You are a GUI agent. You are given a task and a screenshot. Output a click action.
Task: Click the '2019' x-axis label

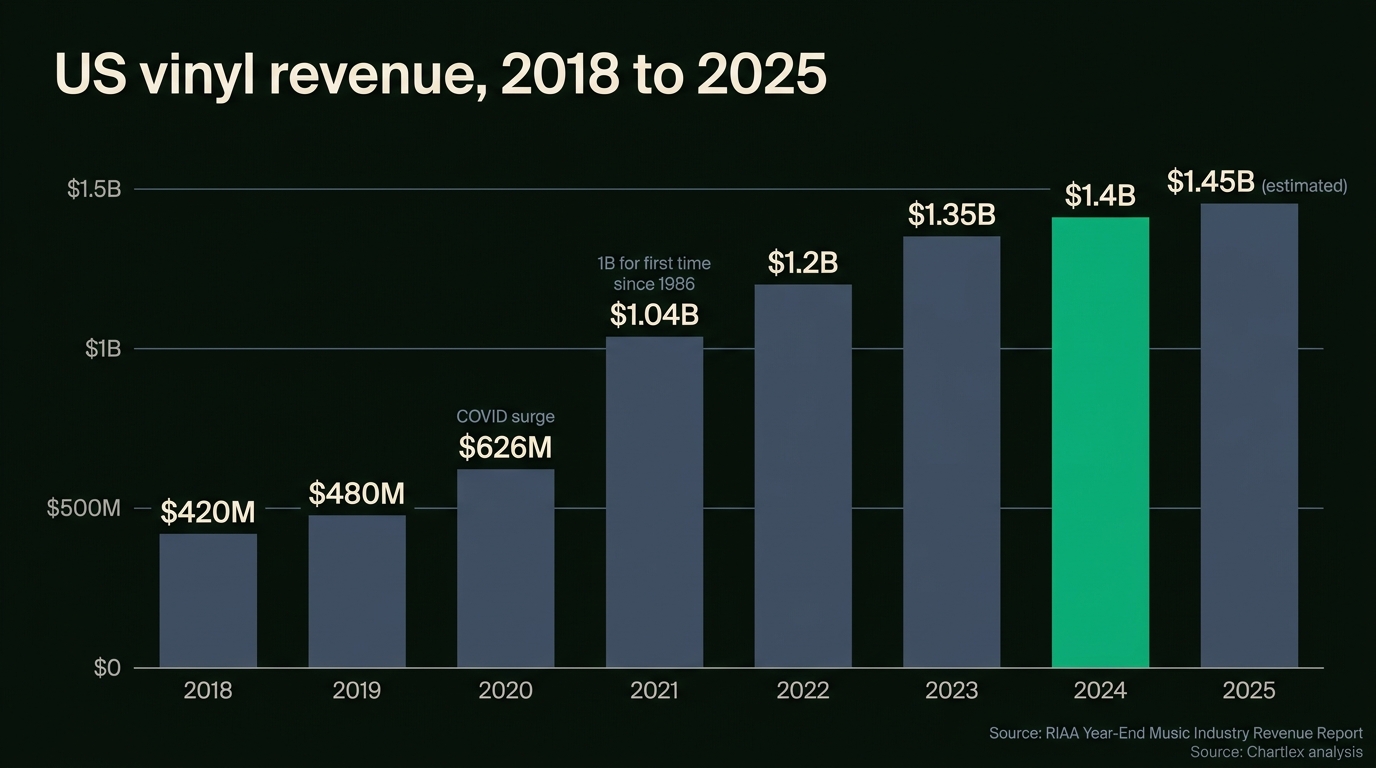[357, 691]
